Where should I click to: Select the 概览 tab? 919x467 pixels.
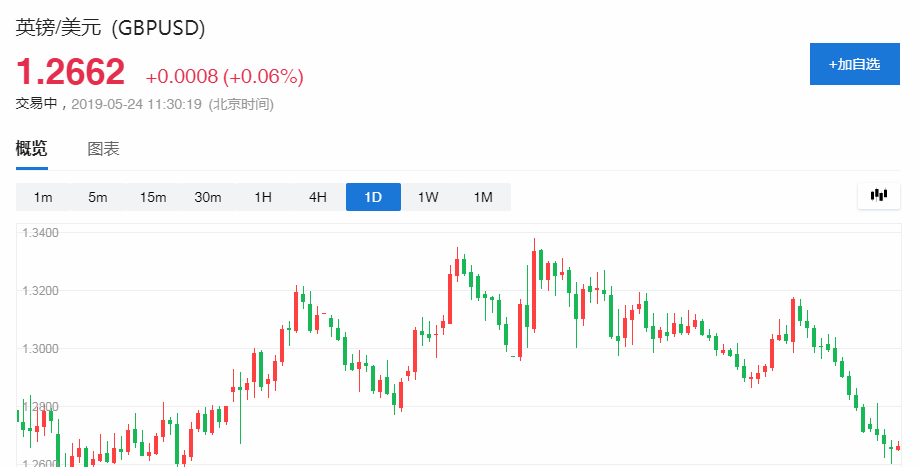31,149
